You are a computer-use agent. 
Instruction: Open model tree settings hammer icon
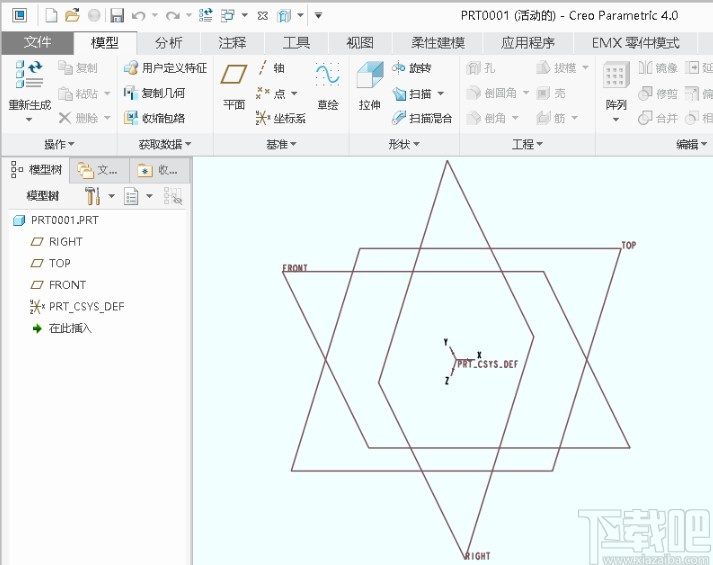point(92,196)
